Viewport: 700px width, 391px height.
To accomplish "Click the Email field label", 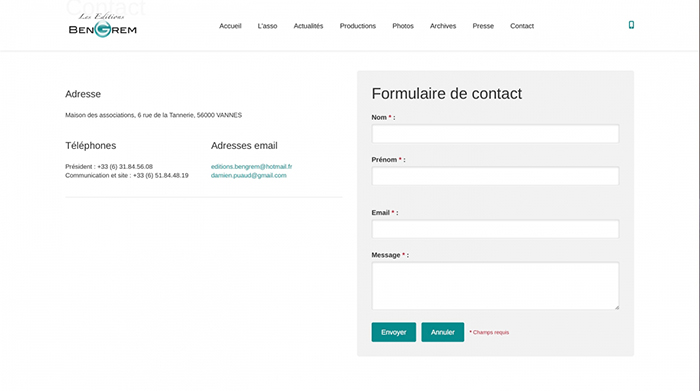I will pyautogui.click(x=385, y=213).
